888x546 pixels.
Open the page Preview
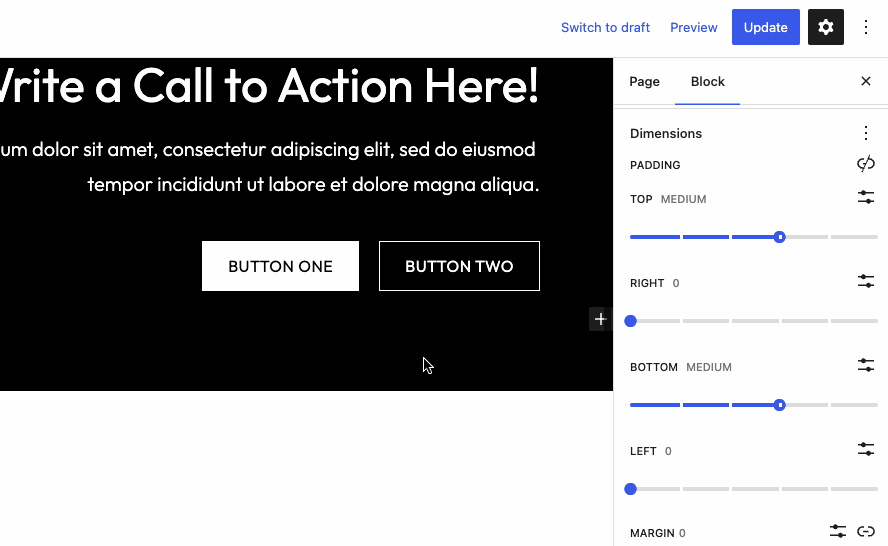pos(694,27)
